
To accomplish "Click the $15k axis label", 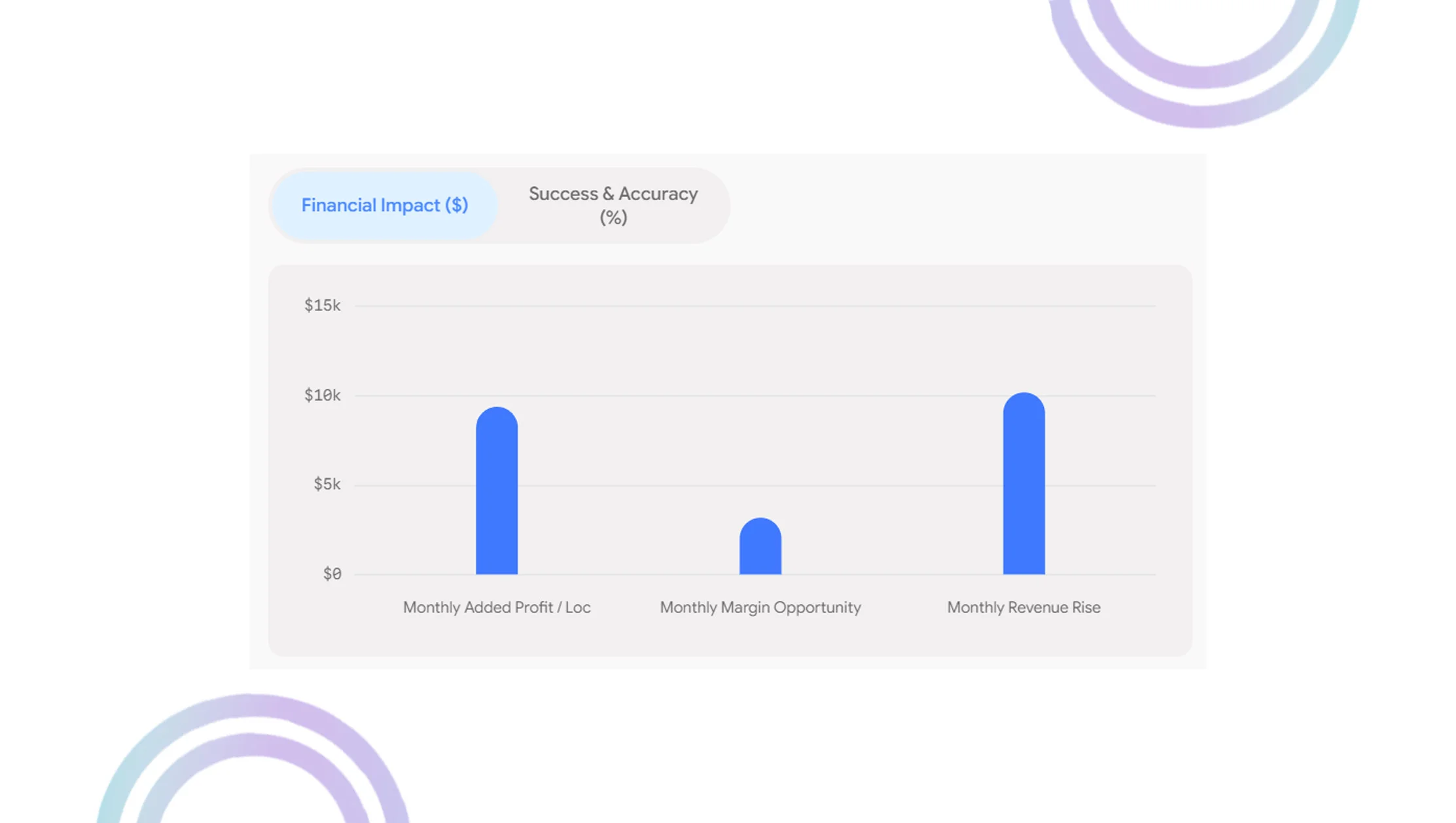I will point(322,305).
